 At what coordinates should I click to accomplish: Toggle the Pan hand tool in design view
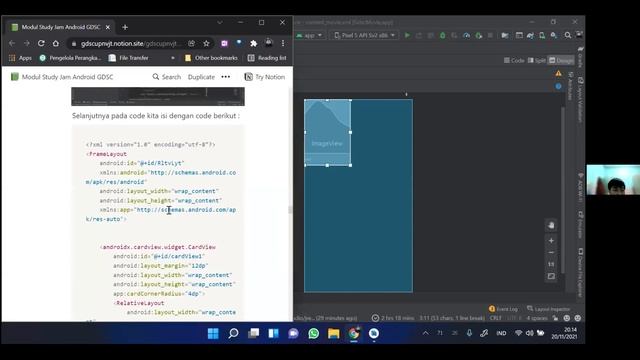pyautogui.click(x=551, y=225)
